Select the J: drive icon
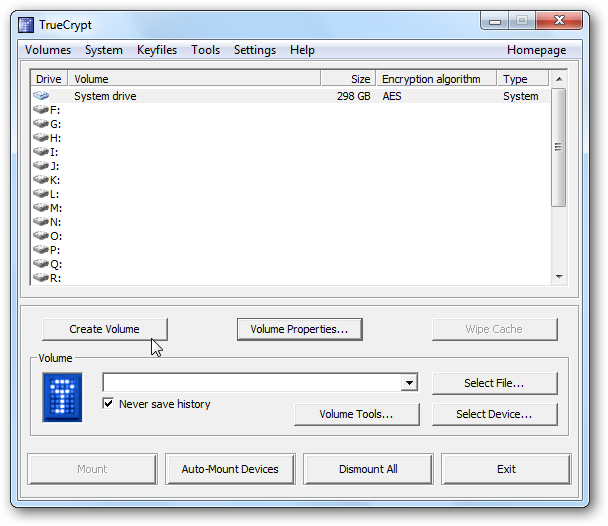Image resolution: width=608 pixels, height=526 pixels. point(41,166)
